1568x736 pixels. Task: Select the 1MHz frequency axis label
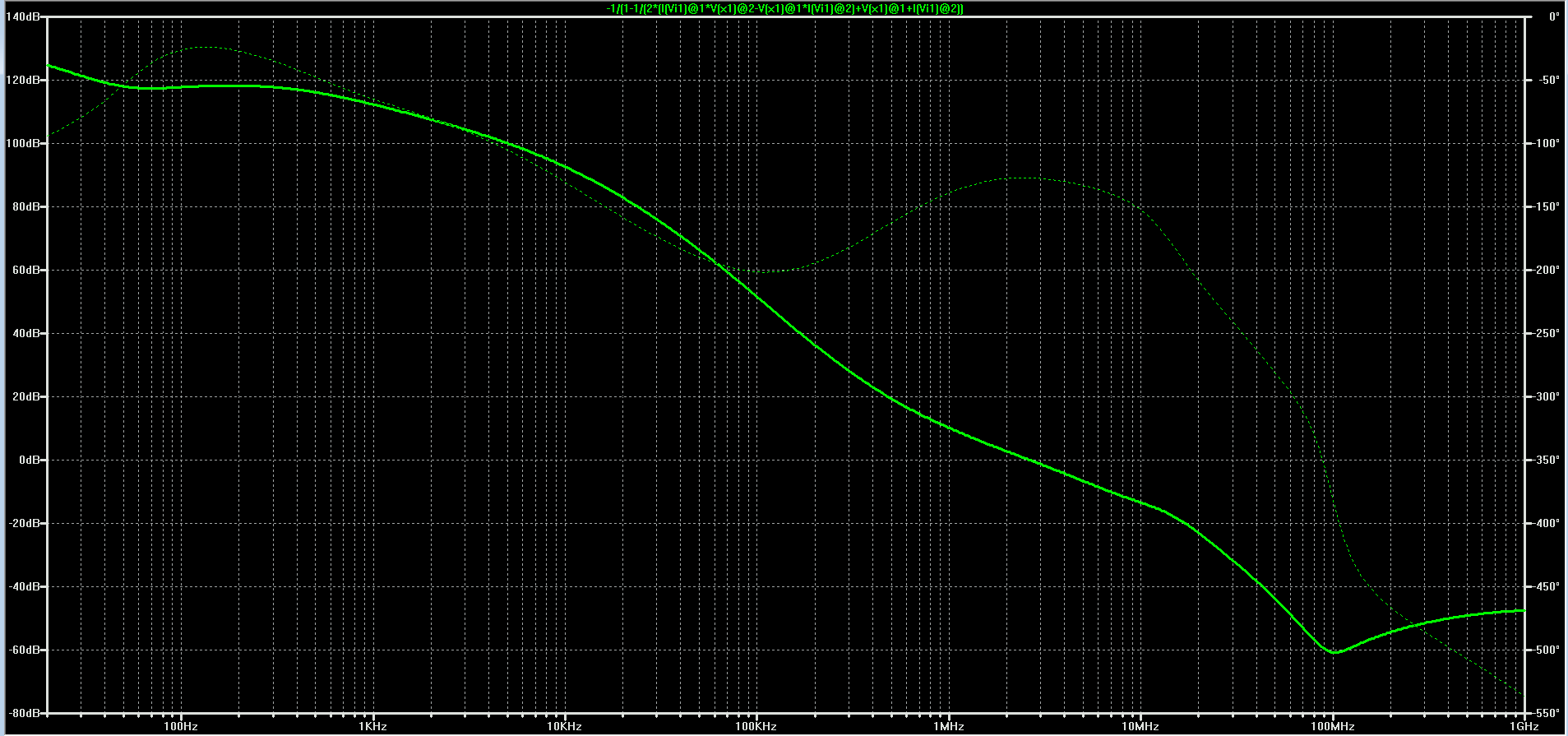click(x=949, y=727)
